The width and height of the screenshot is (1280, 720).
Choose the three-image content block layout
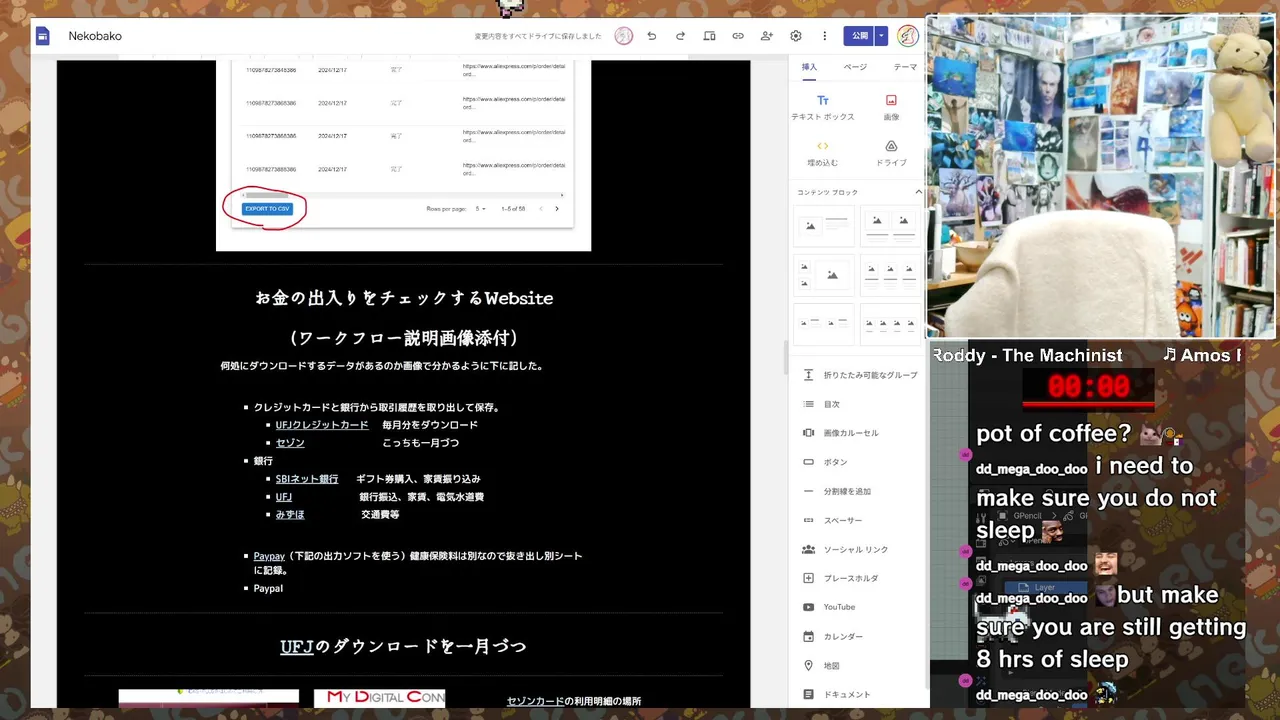891,275
